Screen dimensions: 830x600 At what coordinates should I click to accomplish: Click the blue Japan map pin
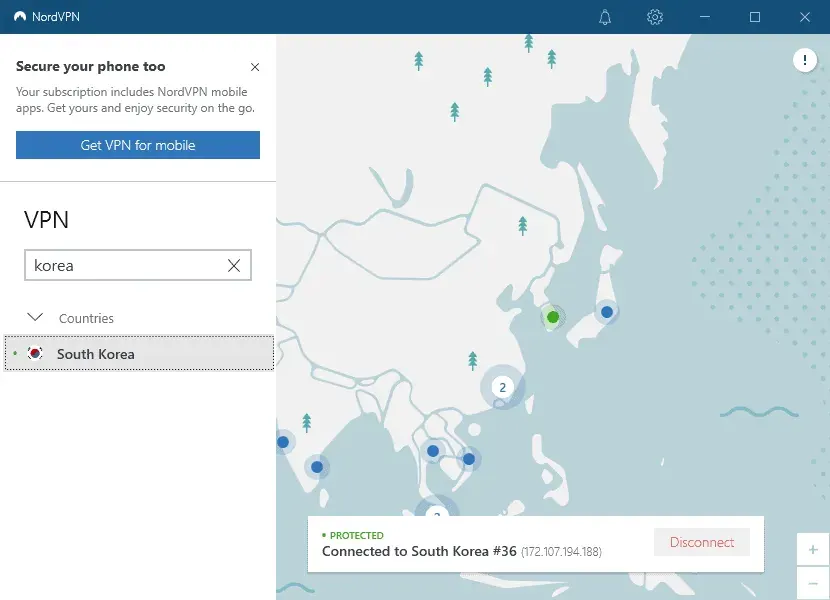[607, 312]
